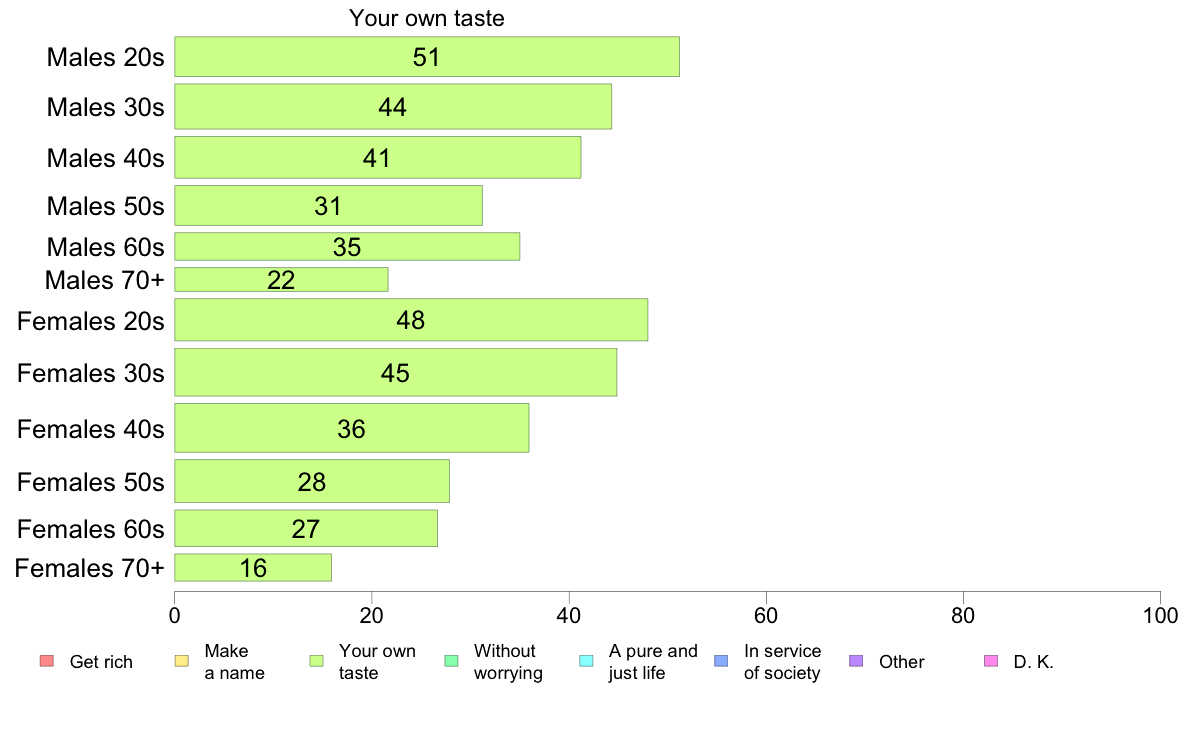Select the Other purple legend swatch

tap(856, 661)
